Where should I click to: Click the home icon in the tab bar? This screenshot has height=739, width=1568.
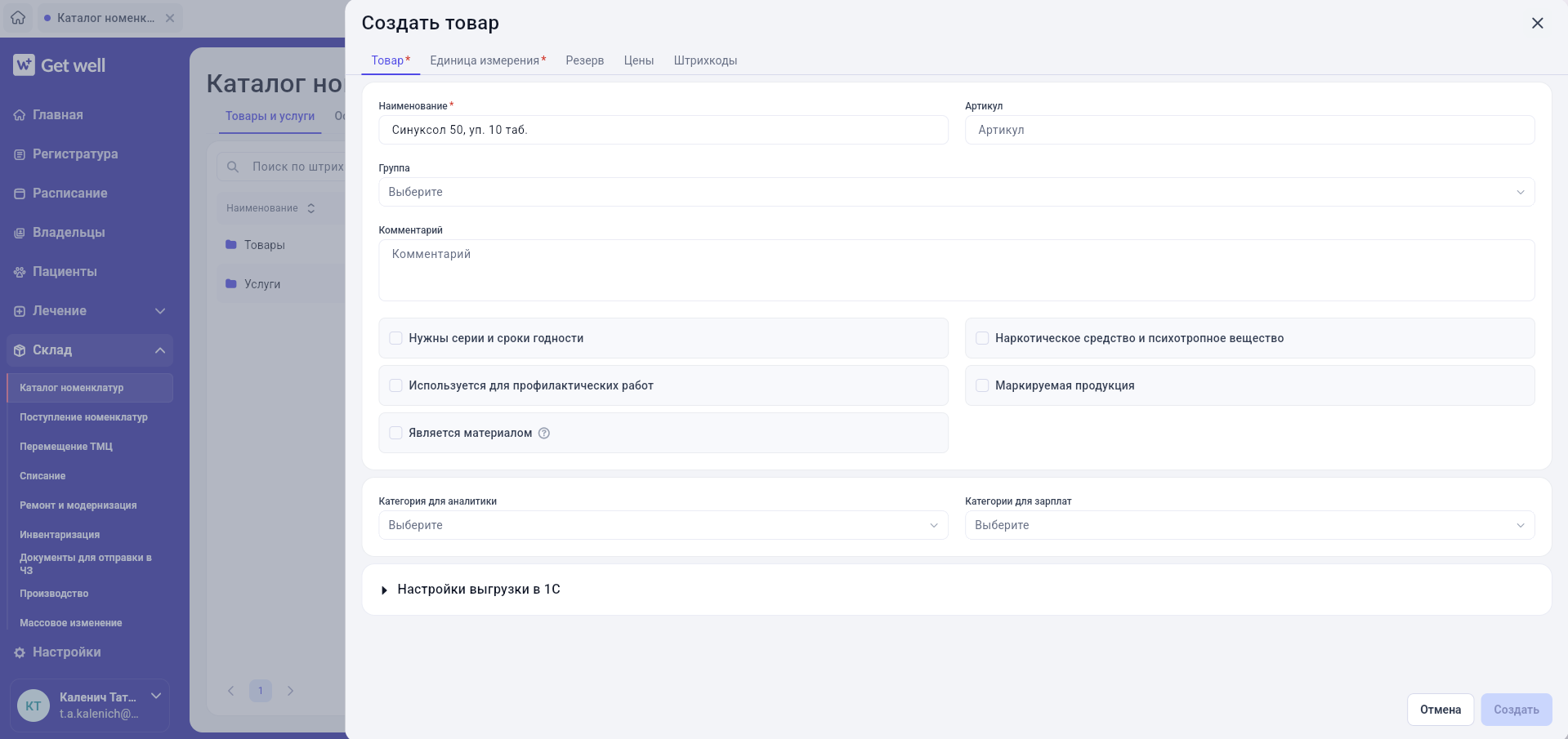tap(18, 17)
